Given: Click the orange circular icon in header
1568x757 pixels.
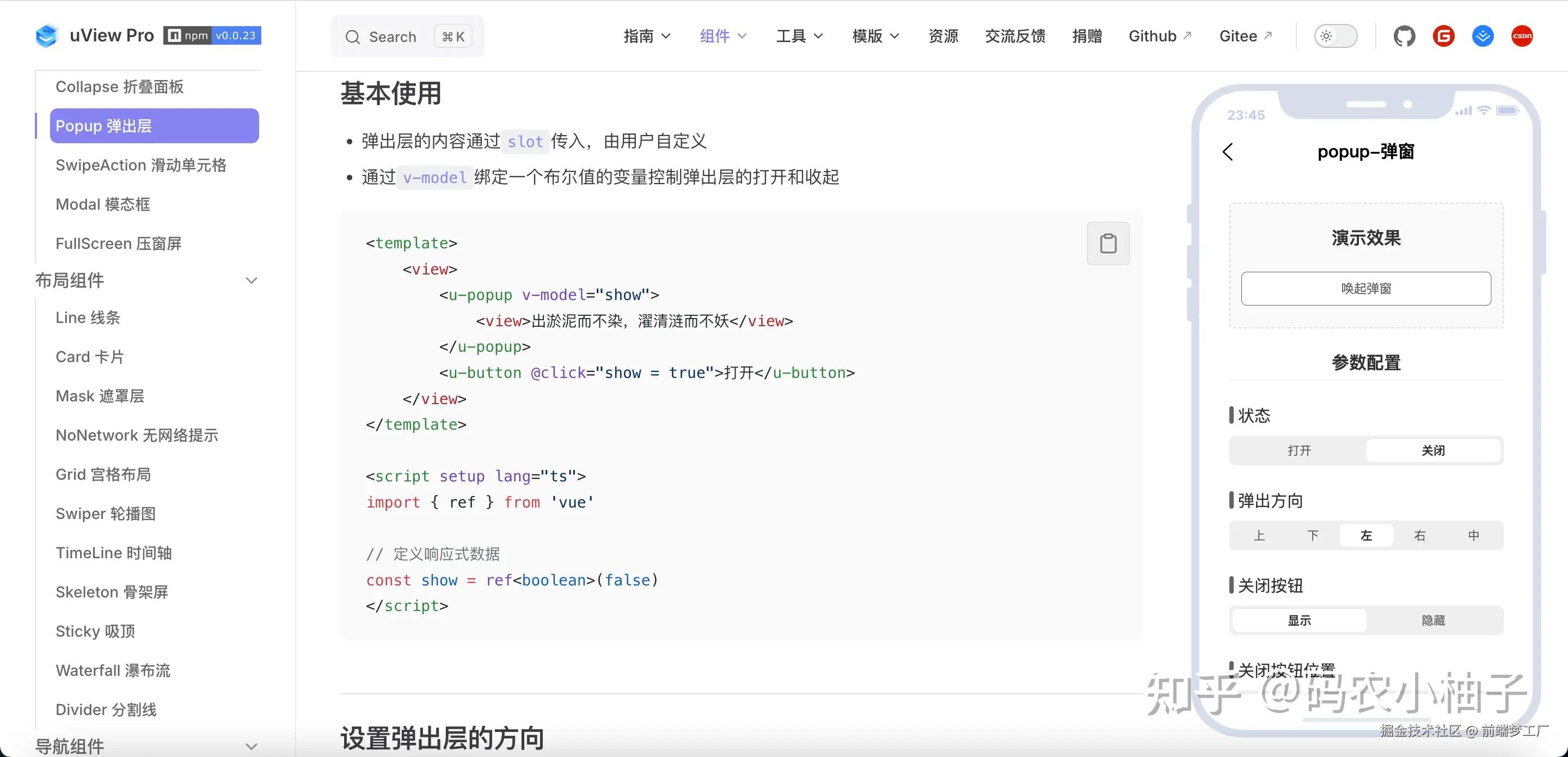Looking at the screenshot, I should point(1444,36).
